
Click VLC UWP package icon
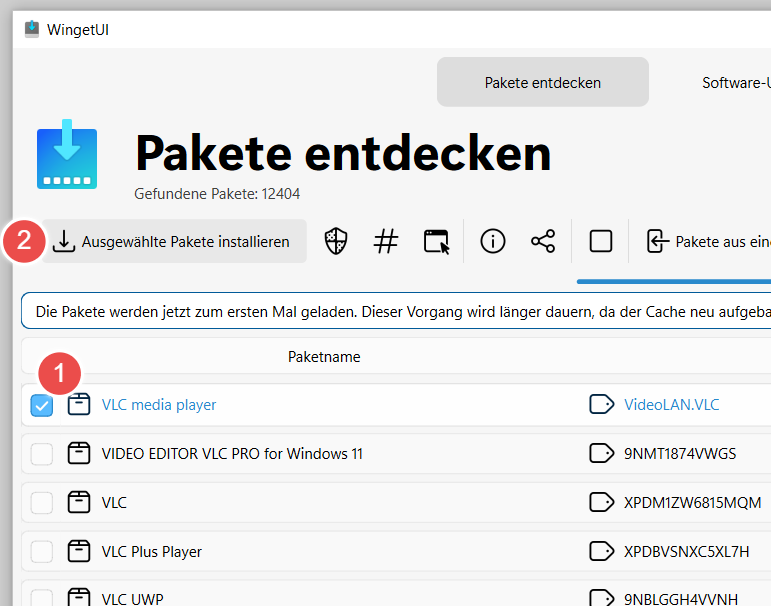(x=79, y=597)
